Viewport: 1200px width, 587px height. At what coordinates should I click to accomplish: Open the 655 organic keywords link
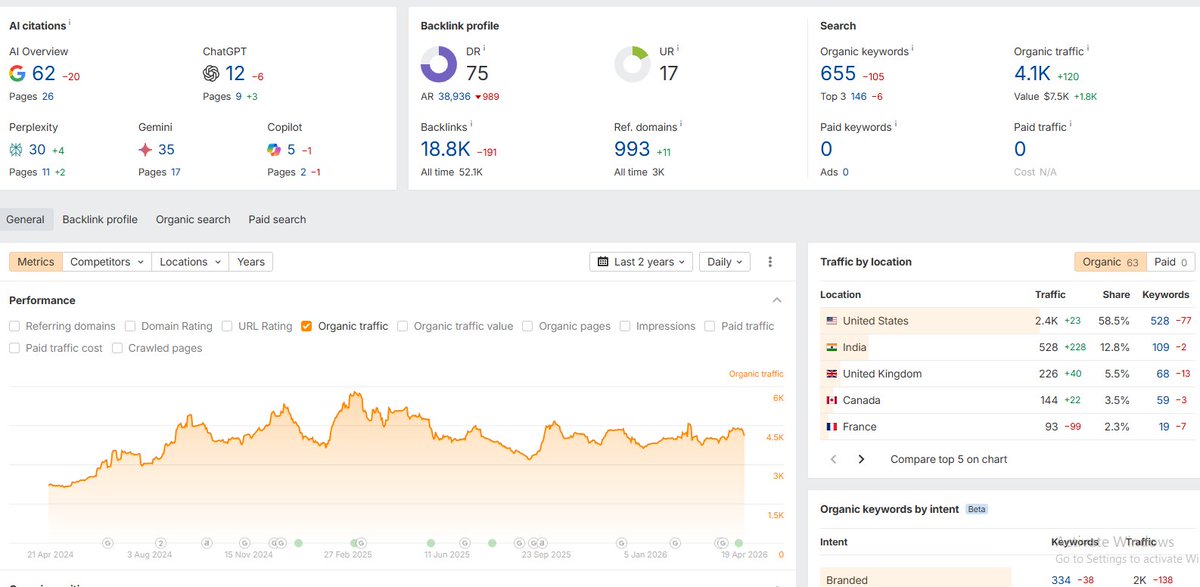[838, 73]
